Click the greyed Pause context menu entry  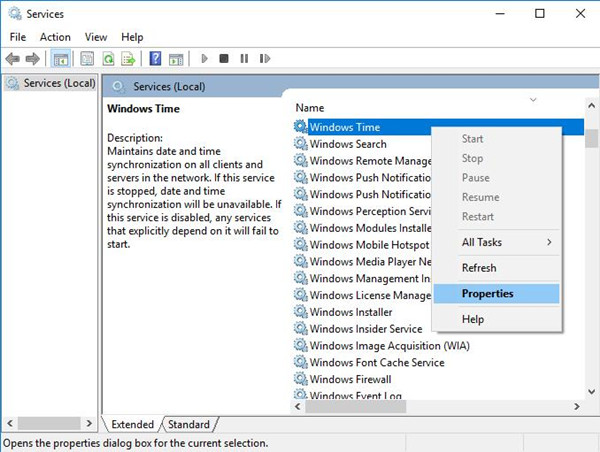tap(496, 178)
